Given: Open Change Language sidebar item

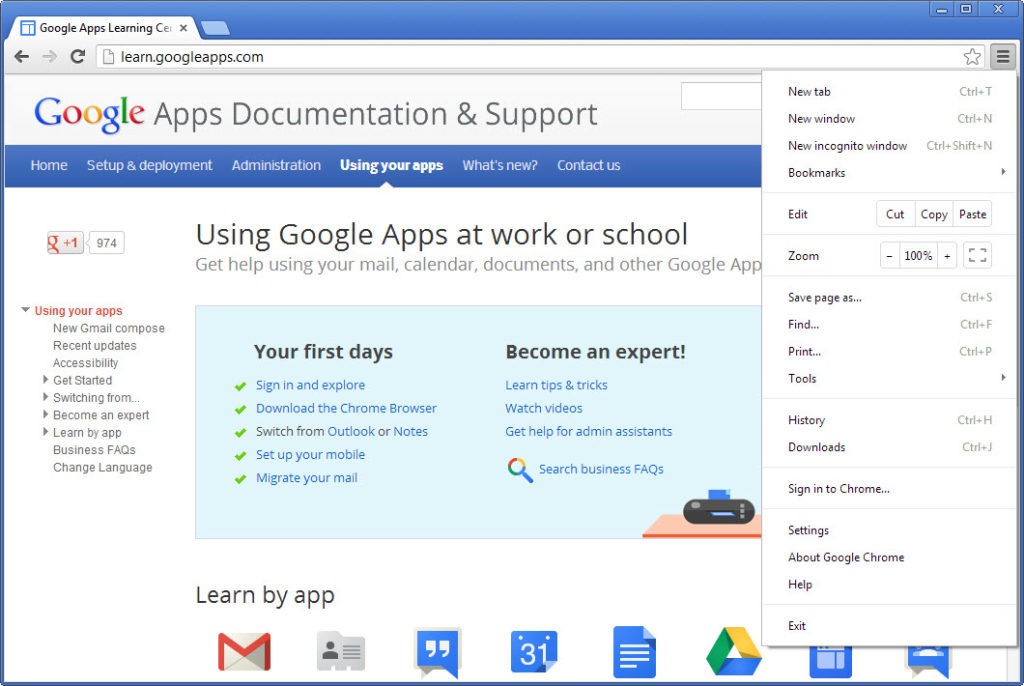Looking at the screenshot, I should (x=103, y=467).
